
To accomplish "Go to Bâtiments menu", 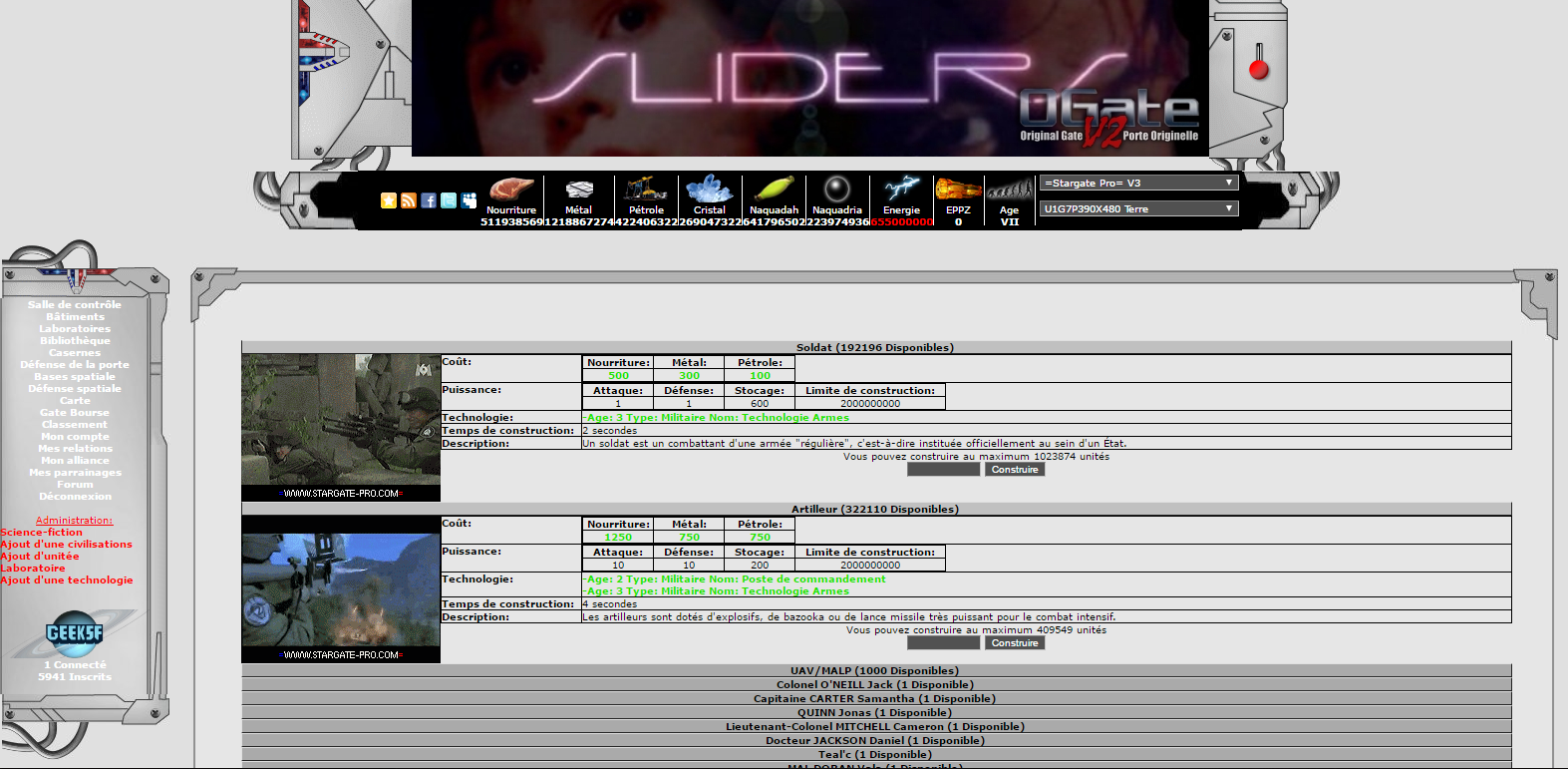I will pyautogui.click(x=75, y=317).
